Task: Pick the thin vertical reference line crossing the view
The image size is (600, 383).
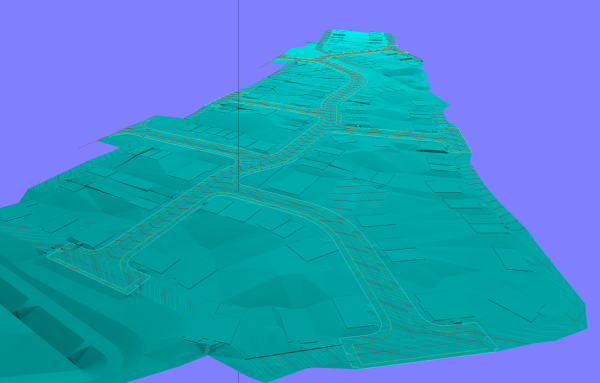Action: (239, 191)
